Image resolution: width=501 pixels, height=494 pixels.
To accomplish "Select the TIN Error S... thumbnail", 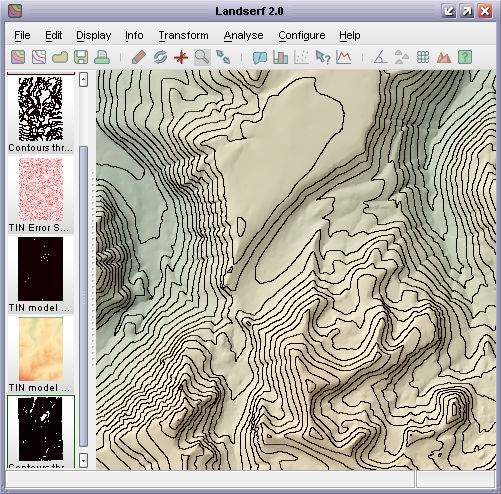I will click(x=41, y=195).
